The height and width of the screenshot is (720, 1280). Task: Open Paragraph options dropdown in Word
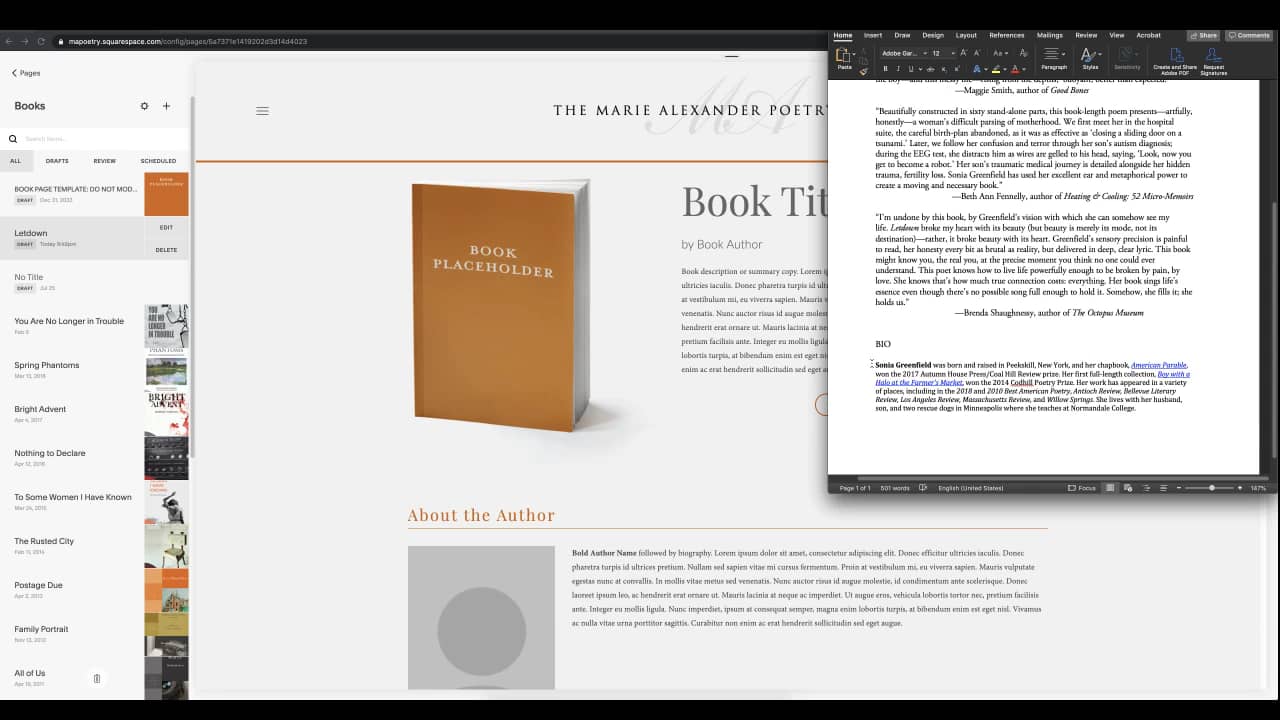[x=1054, y=58]
